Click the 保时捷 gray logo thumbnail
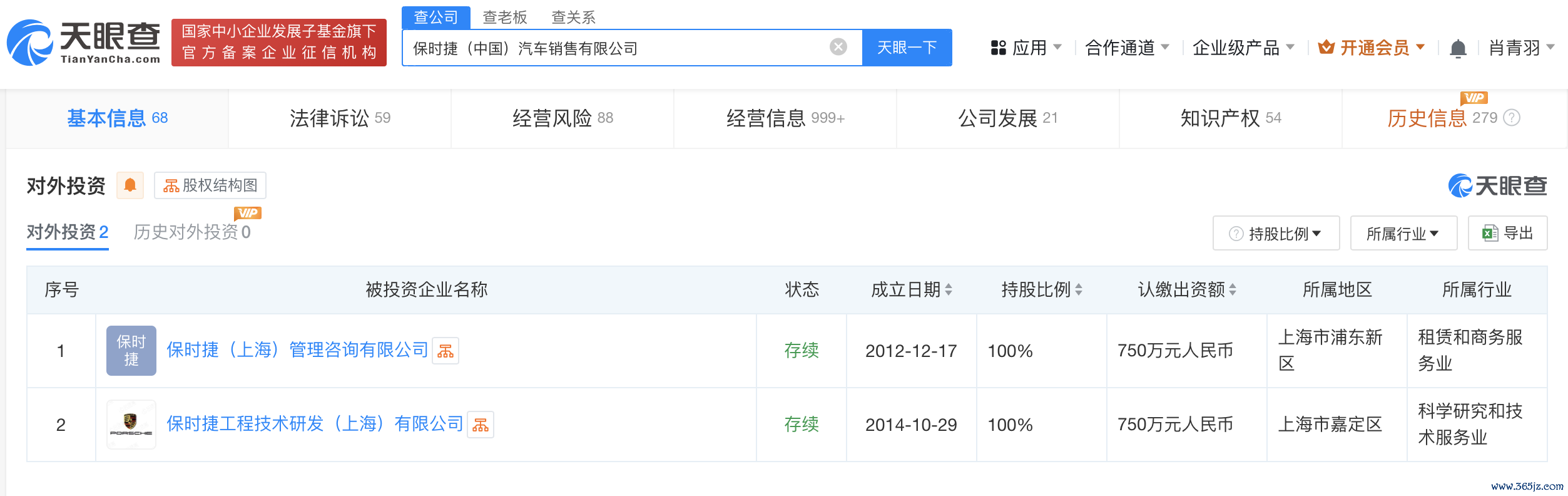Screen dimensions: 1568x496 (131, 351)
